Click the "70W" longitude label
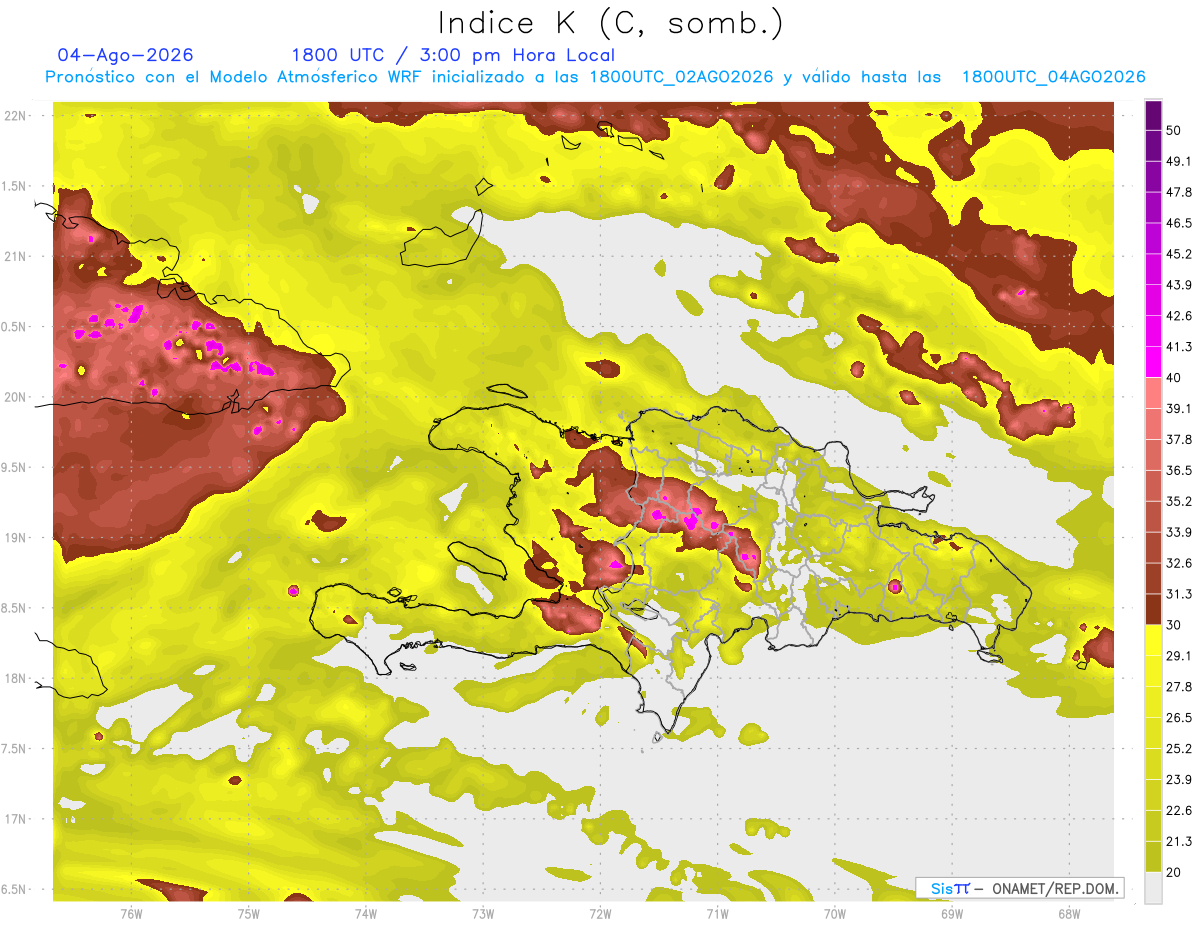Image resolution: width=1200 pixels, height=927 pixels. pyautogui.click(x=835, y=914)
